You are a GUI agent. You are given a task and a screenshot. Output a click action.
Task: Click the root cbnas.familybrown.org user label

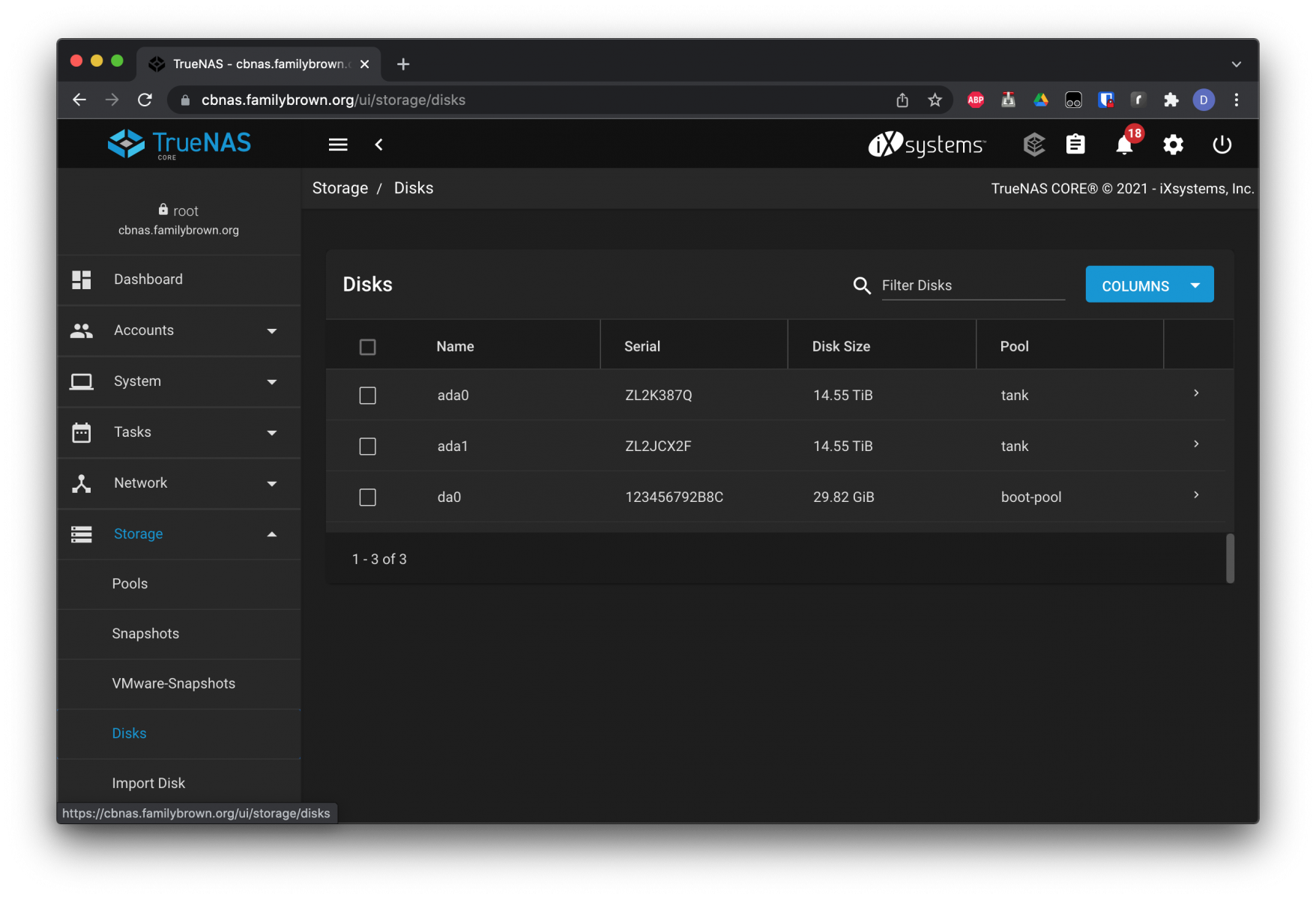pos(178,220)
